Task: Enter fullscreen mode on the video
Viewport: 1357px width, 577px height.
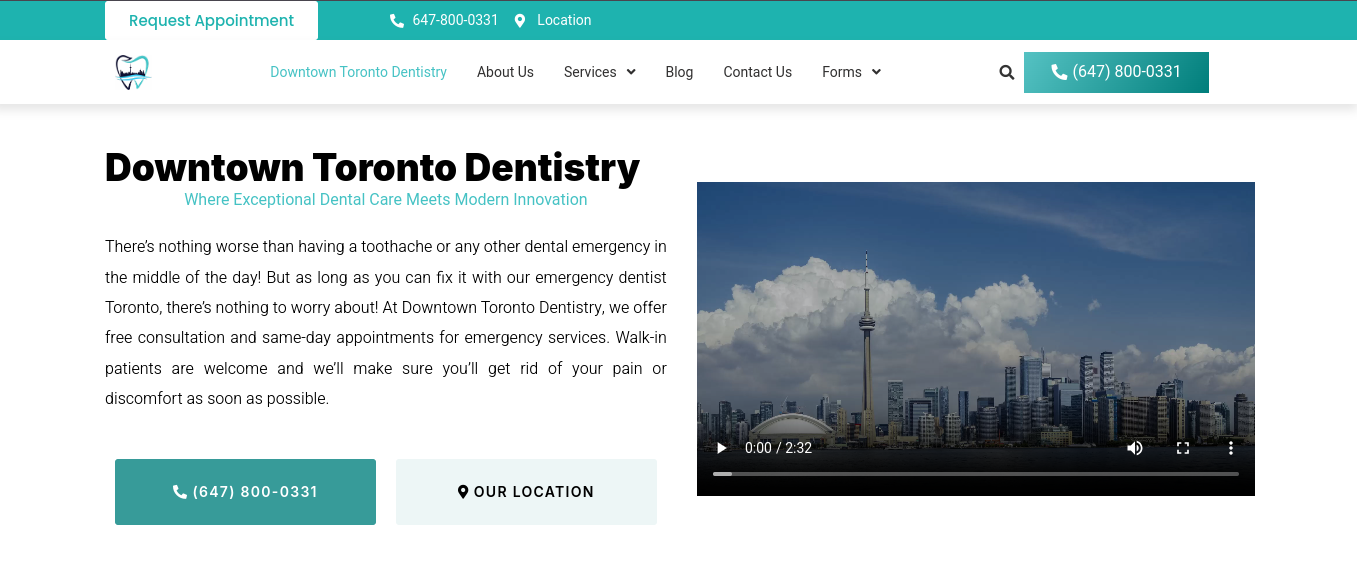Action: click(x=1183, y=448)
